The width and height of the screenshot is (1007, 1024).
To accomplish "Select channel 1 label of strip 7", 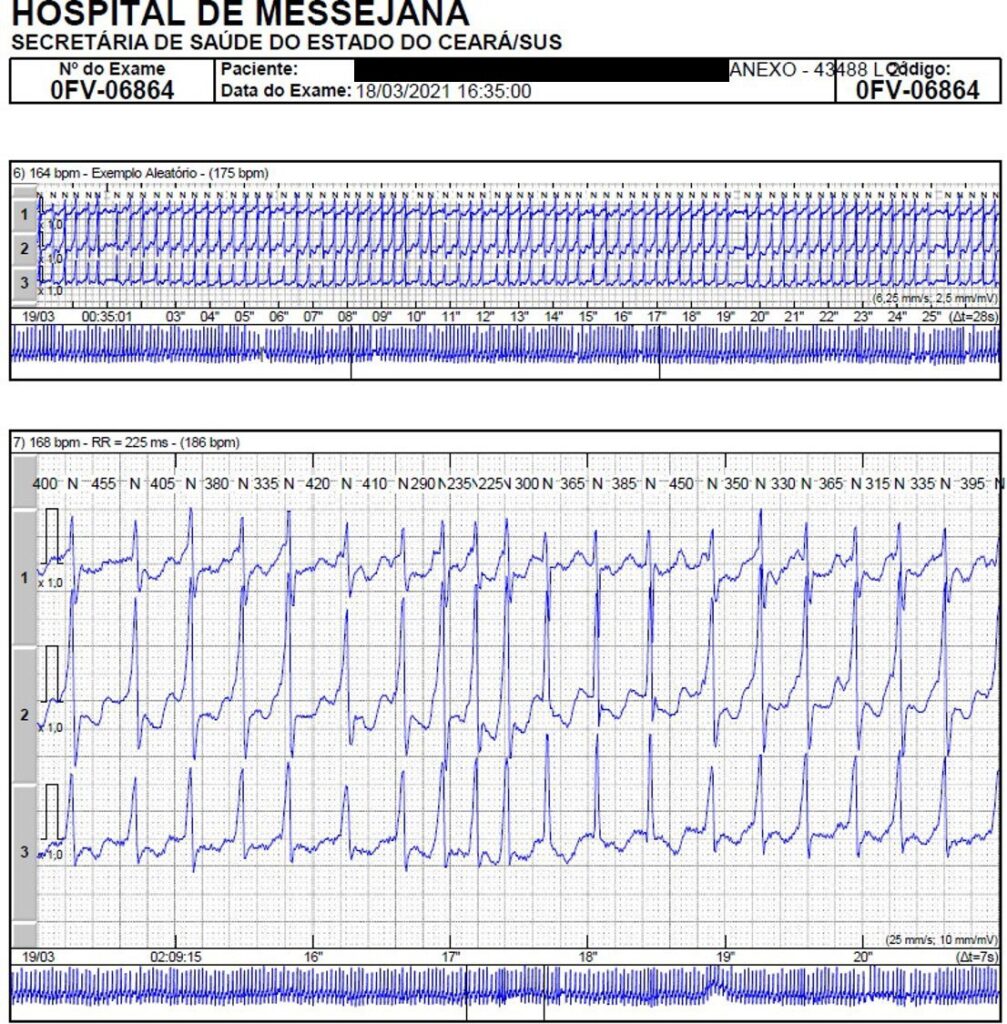I will click(x=24, y=578).
